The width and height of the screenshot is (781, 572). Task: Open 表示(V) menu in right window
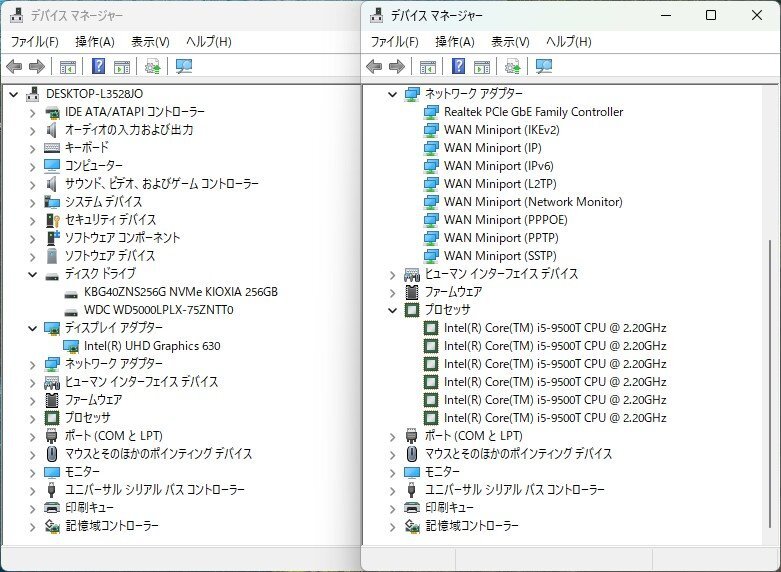510,42
